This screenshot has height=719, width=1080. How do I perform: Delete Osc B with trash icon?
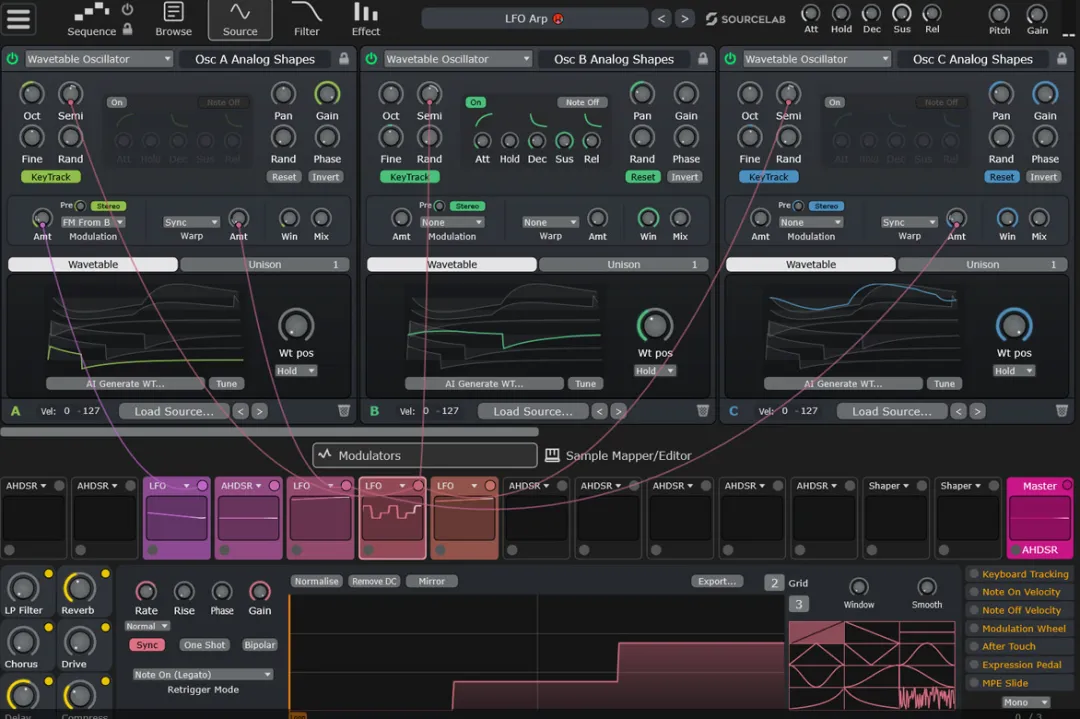point(703,411)
